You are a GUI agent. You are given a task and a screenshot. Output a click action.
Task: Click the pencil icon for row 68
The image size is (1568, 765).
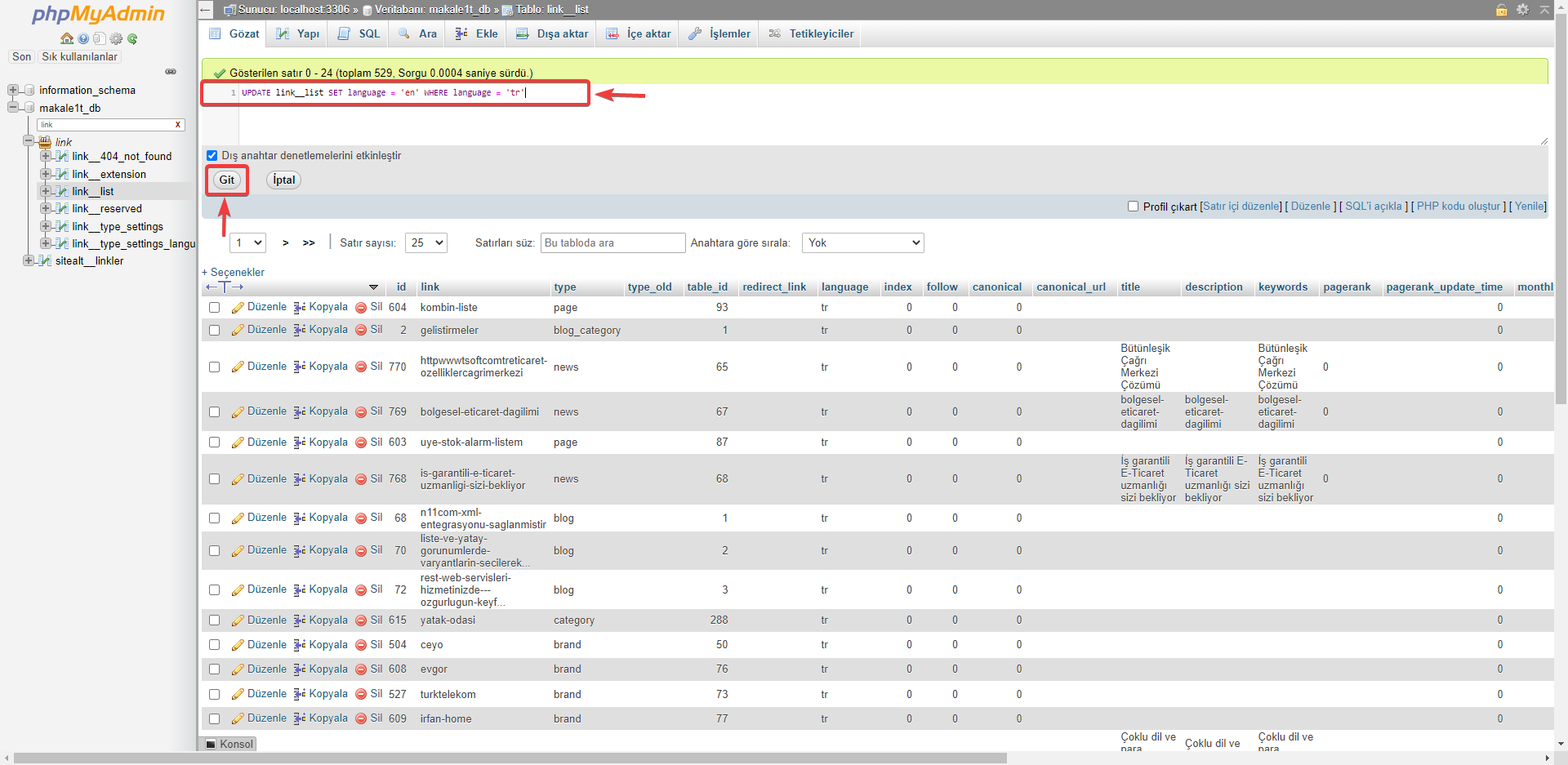click(238, 518)
